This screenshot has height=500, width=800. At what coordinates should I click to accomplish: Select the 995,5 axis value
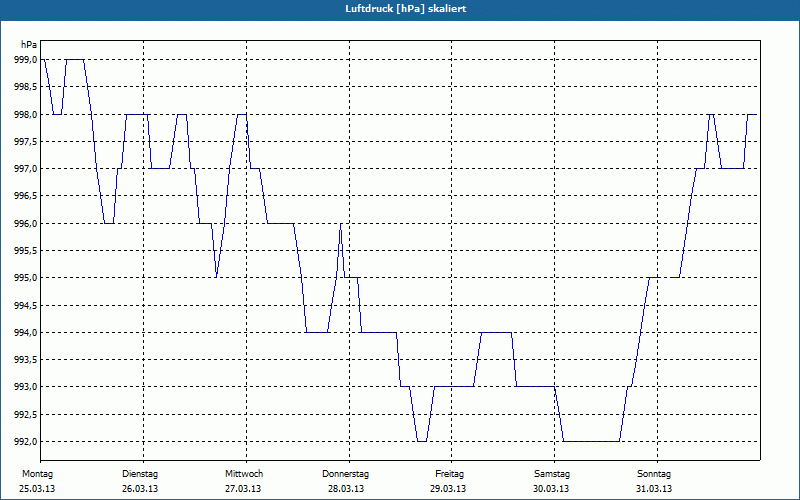point(26,251)
